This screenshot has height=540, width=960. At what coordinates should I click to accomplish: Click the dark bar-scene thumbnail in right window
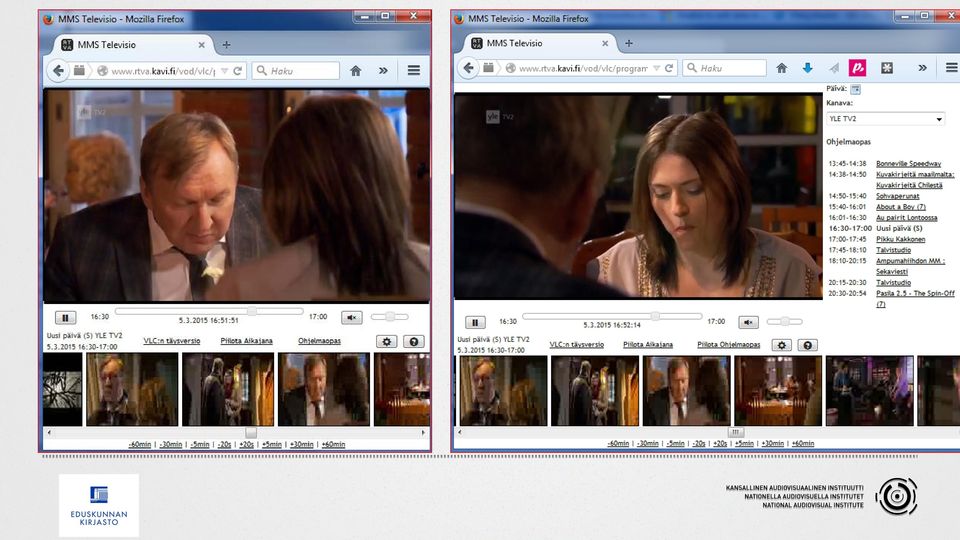tap(869, 391)
